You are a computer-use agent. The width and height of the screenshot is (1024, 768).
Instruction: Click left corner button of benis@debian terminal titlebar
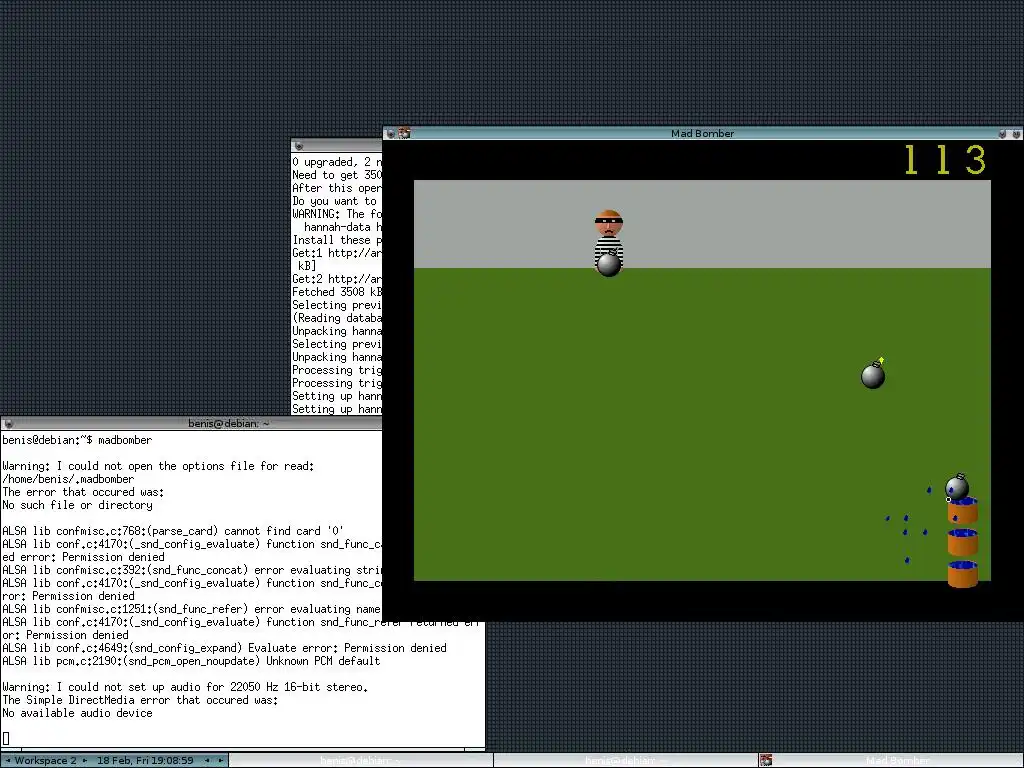click(8, 424)
